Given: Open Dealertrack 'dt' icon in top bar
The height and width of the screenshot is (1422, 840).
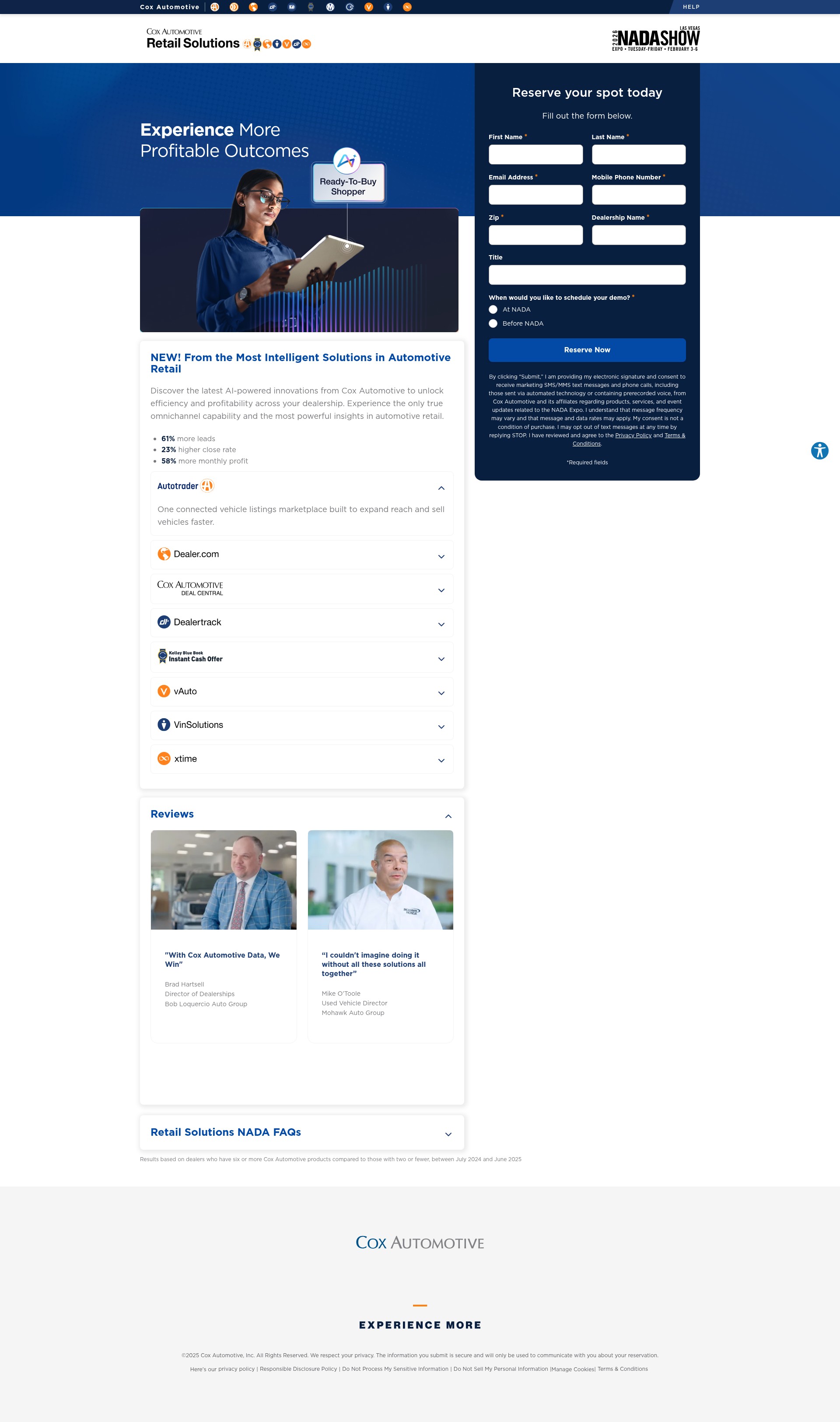Looking at the screenshot, I should tap(272, 7).
